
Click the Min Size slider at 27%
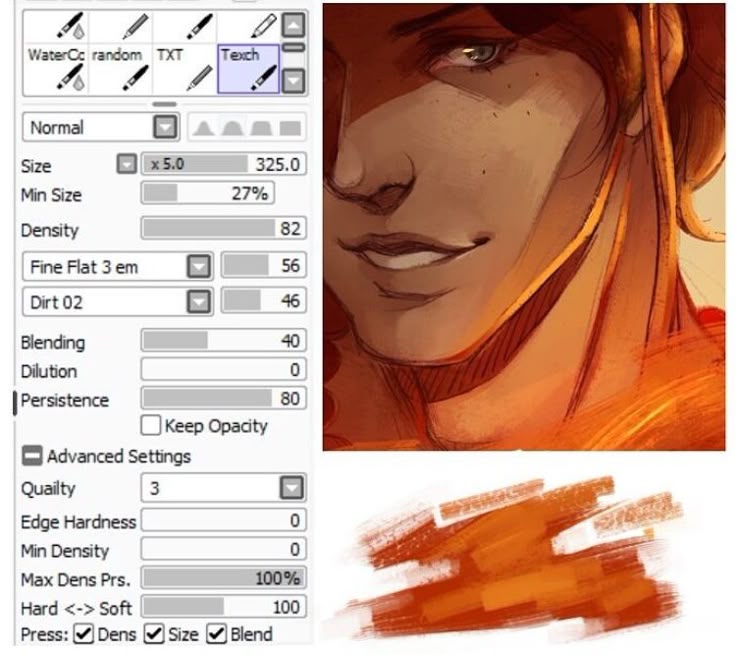point(207,193)
